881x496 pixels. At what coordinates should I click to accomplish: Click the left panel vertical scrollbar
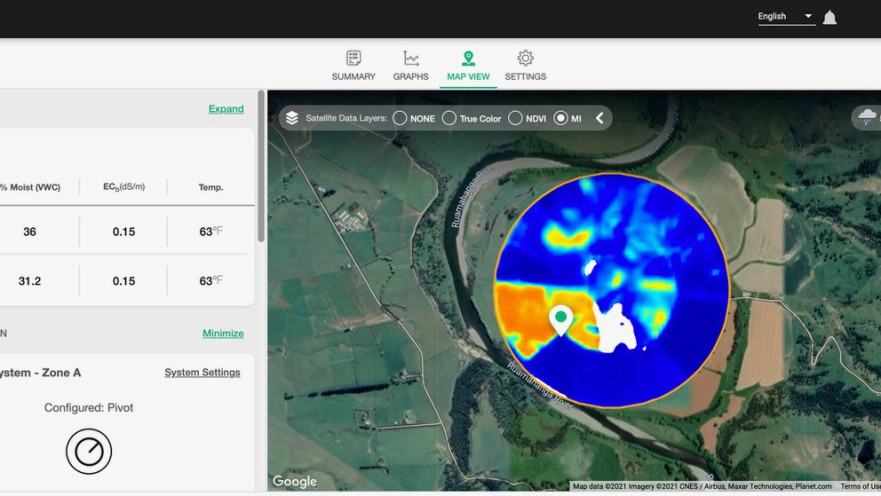coord(261,166)
